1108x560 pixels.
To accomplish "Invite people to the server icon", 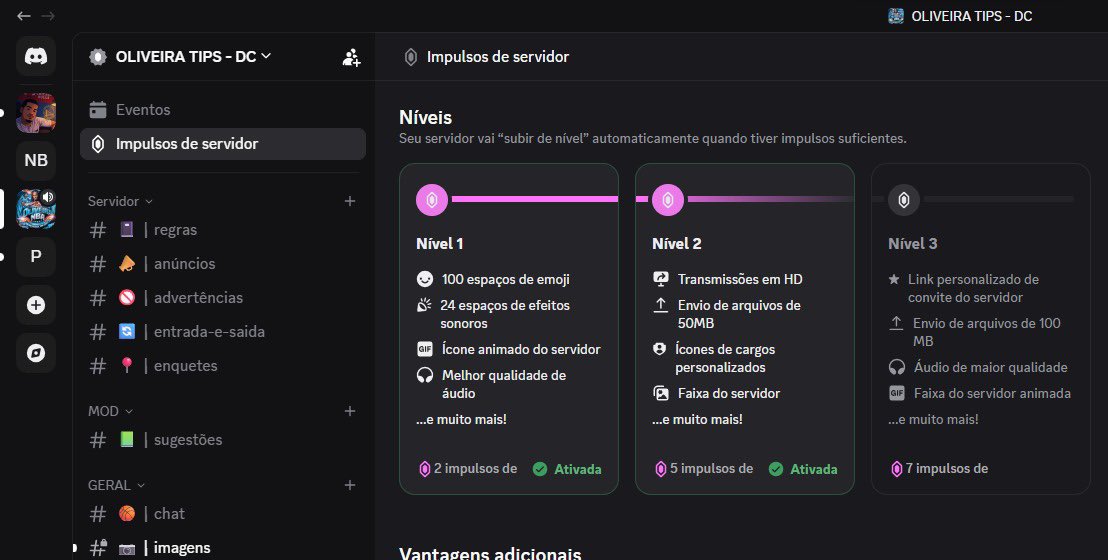I will tap(351, 57).
